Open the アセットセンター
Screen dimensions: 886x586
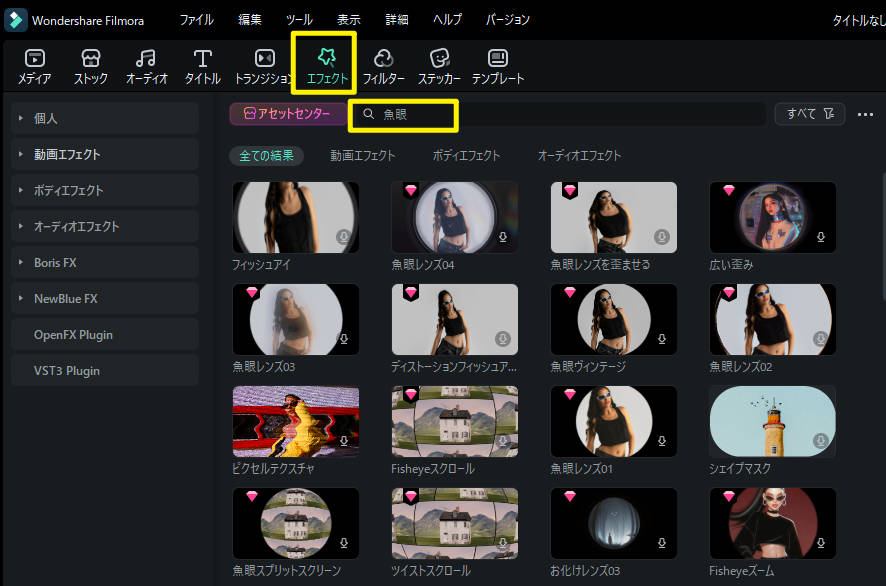coord(286,114)
